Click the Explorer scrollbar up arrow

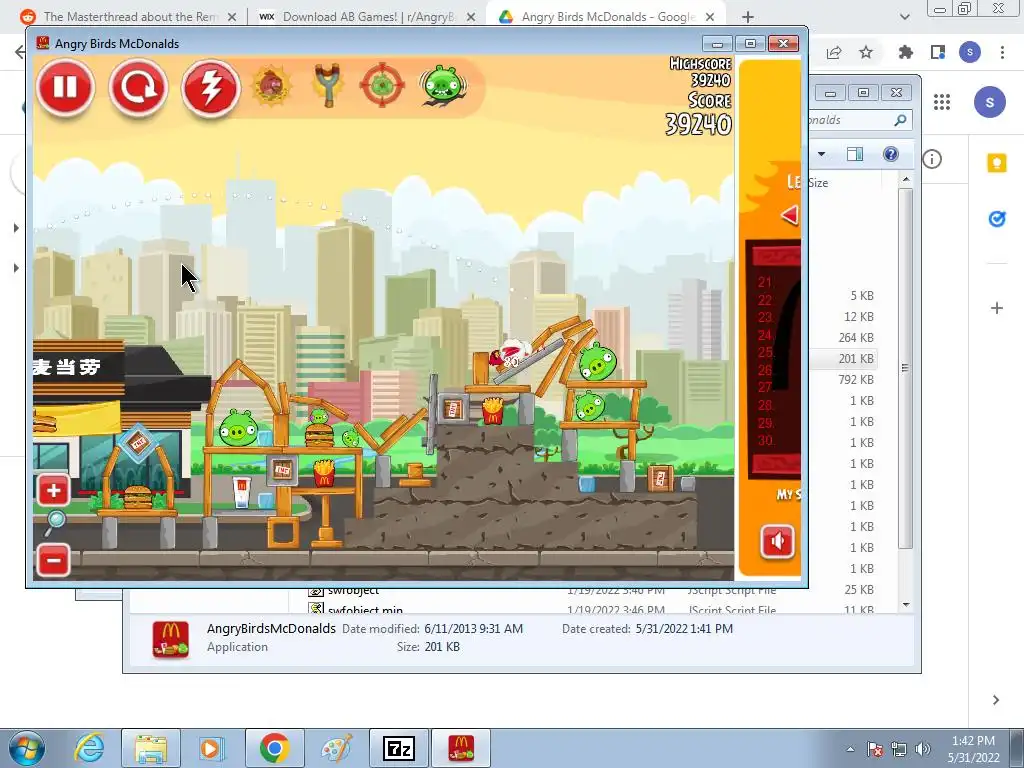(x=906, y=179)
